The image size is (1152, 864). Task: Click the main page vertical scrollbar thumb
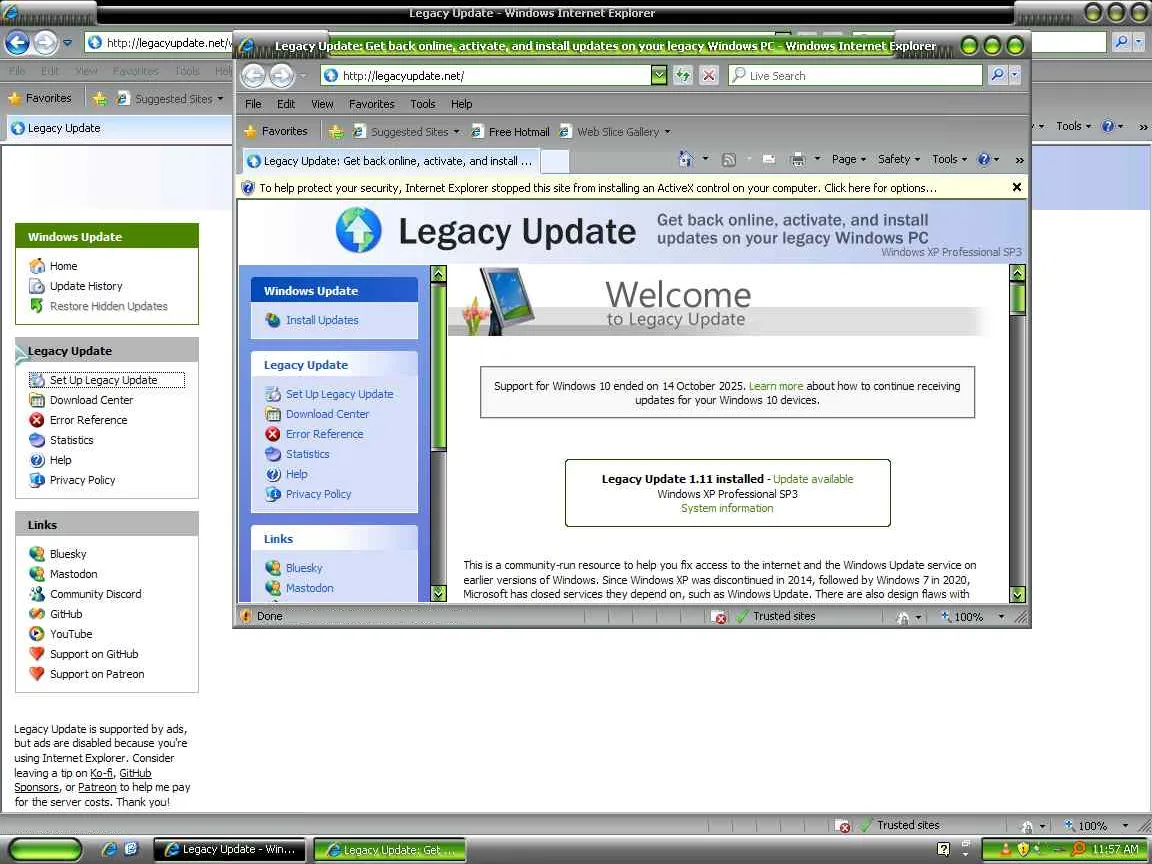point(1018,299)
